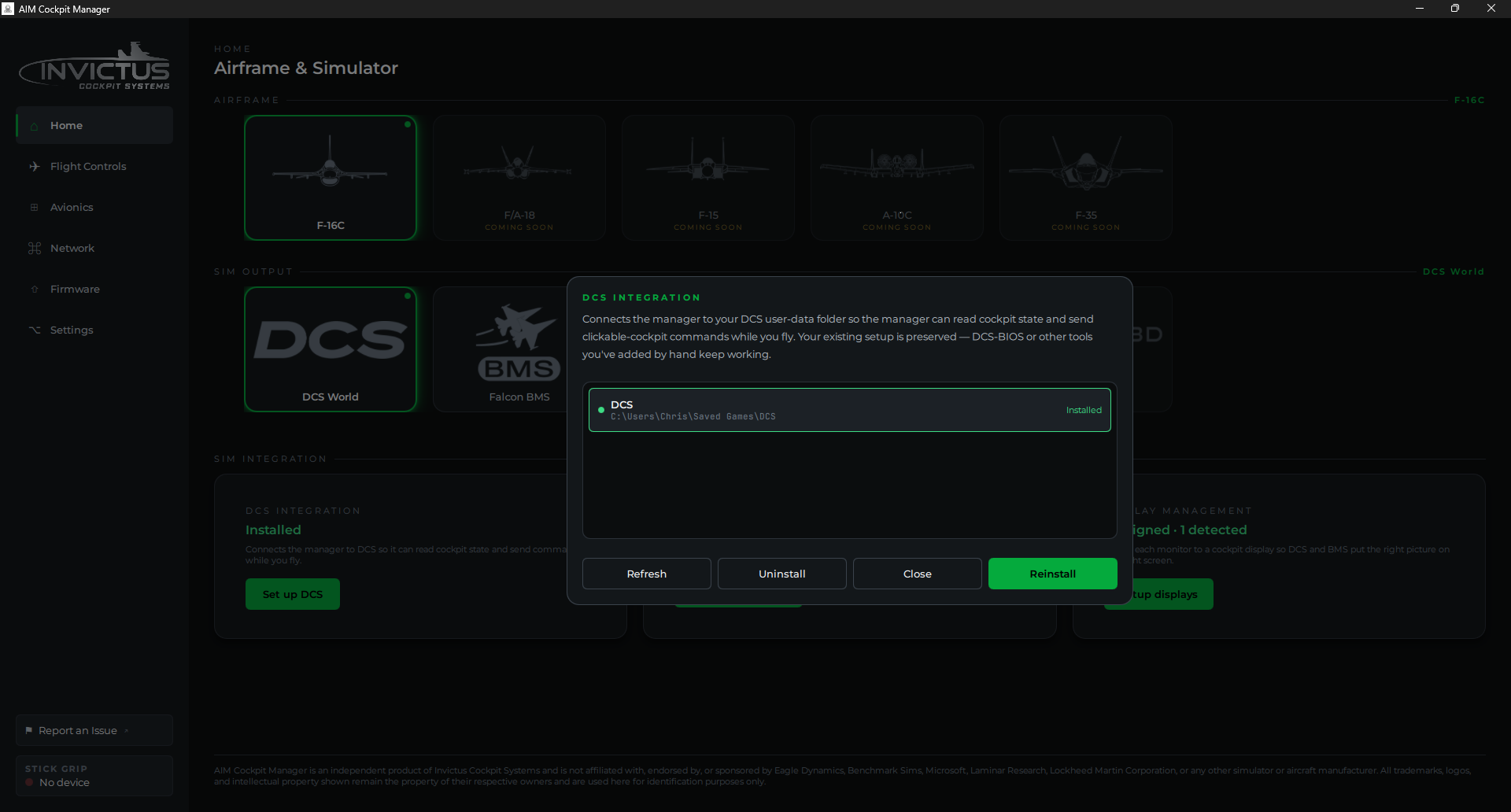
Task: Click the green Installed text under DCS Integration card
Action: 273,530
